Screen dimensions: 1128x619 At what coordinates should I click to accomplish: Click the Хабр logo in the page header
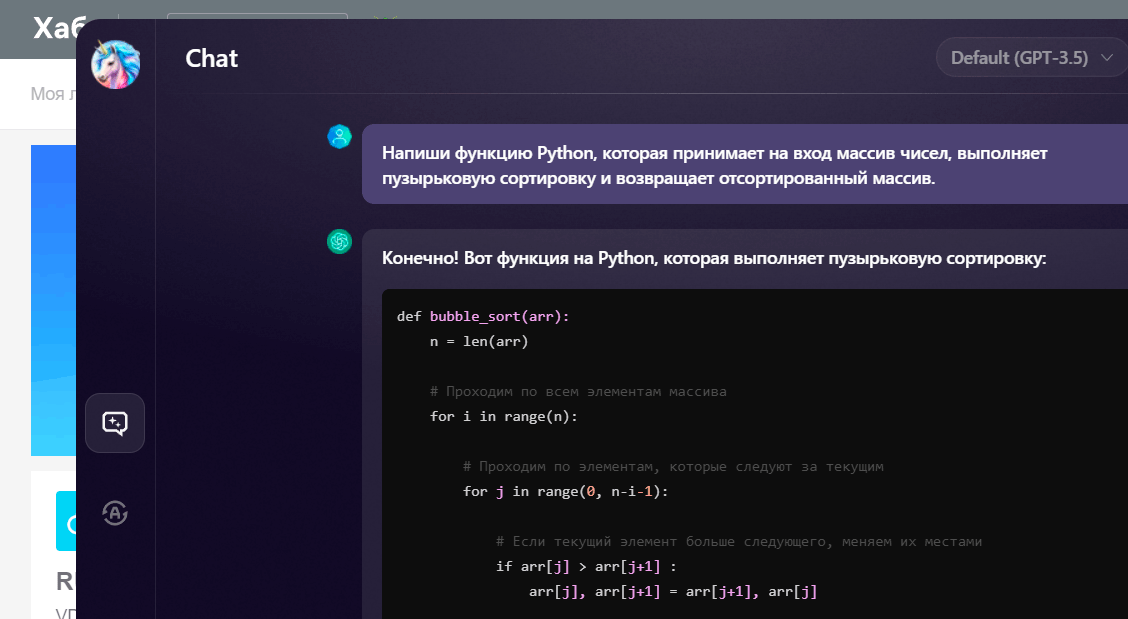pos(54,29)
